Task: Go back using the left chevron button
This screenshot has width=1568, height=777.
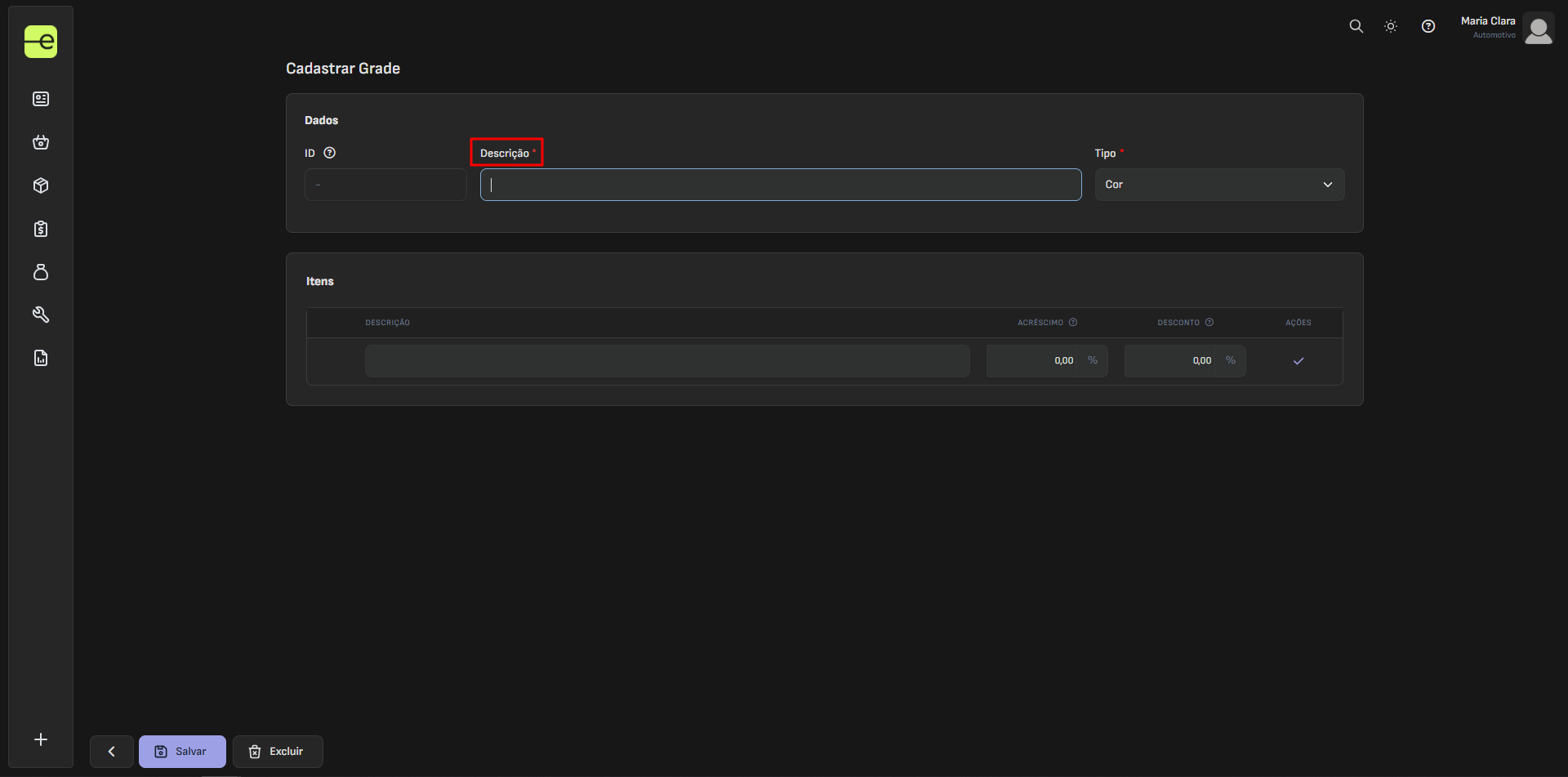Action: tap(112, 752)
